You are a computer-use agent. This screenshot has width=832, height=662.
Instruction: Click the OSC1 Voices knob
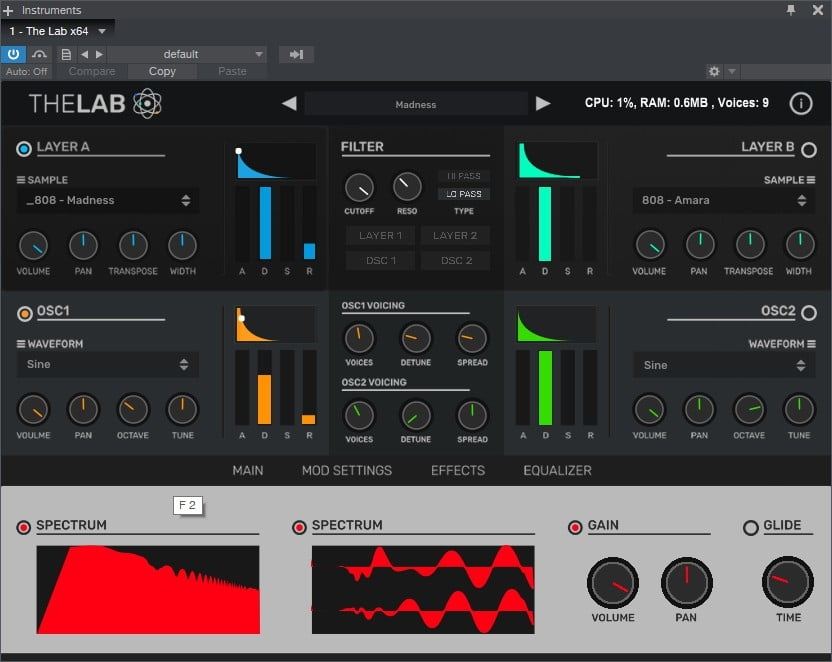coord(359,338)
